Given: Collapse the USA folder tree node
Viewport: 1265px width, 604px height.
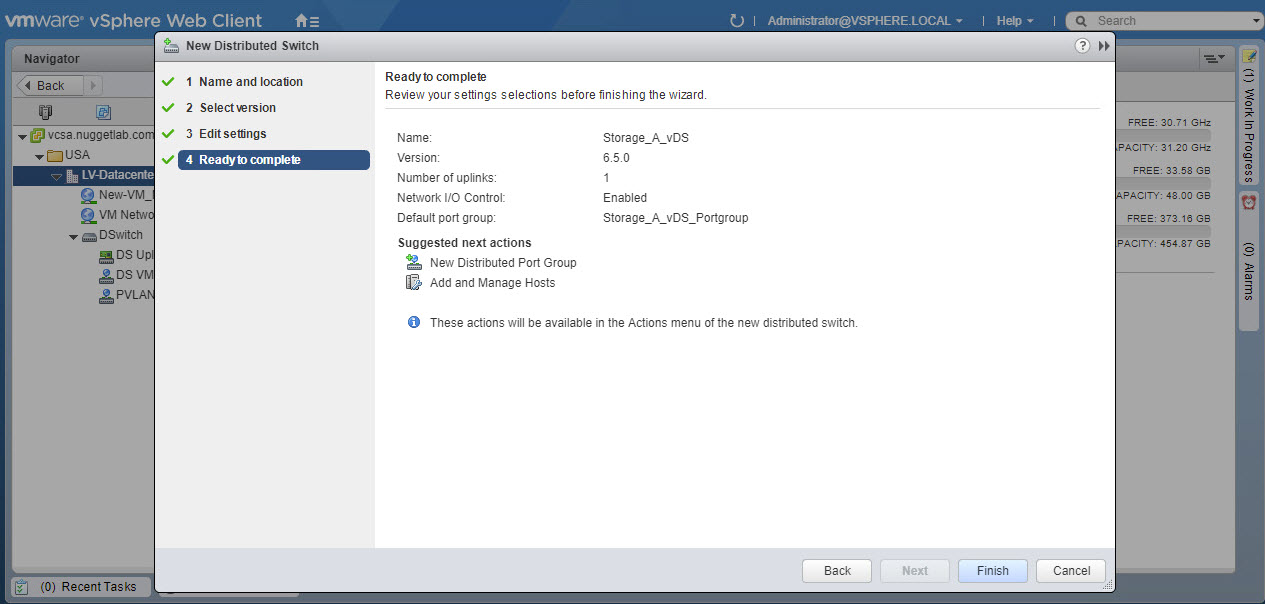Looking at the screenshot, I should click(40, 156).
